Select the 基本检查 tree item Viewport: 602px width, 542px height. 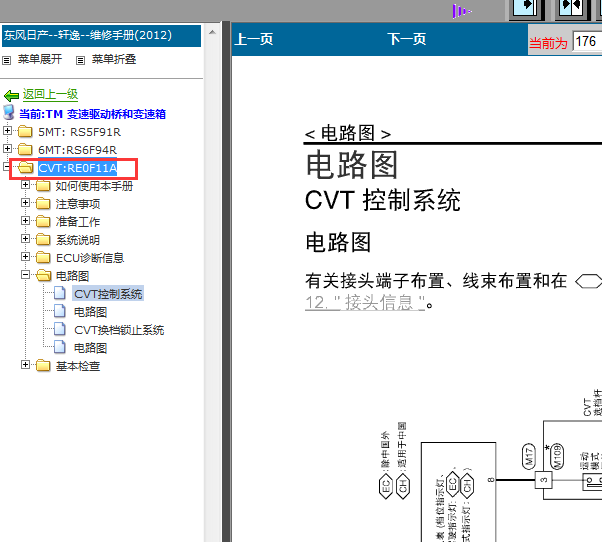point(78,366)
